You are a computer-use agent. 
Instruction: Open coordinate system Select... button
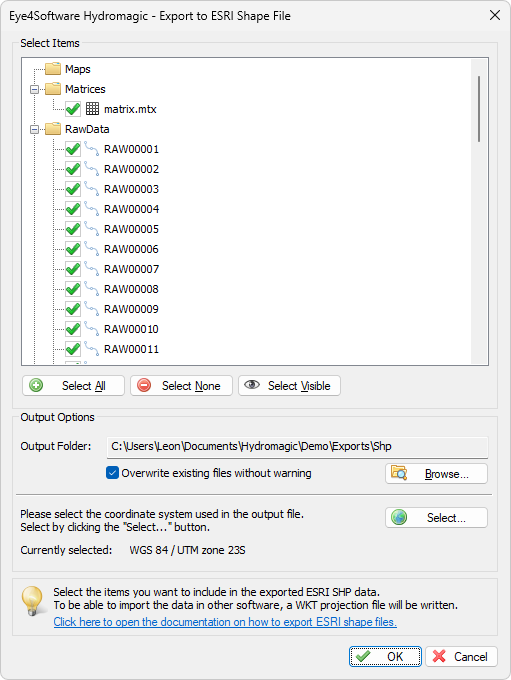tap(436, 517)
